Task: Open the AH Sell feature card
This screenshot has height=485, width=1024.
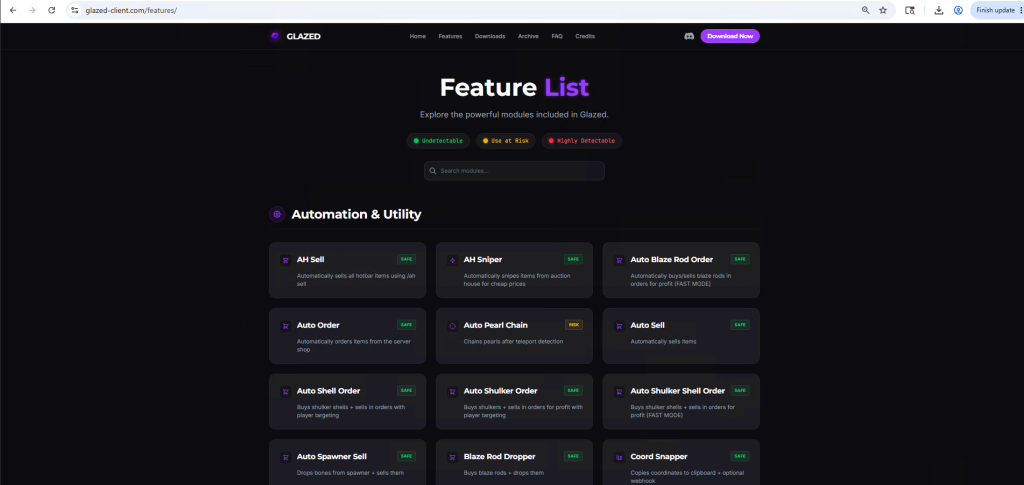Action: coord(347,270)
